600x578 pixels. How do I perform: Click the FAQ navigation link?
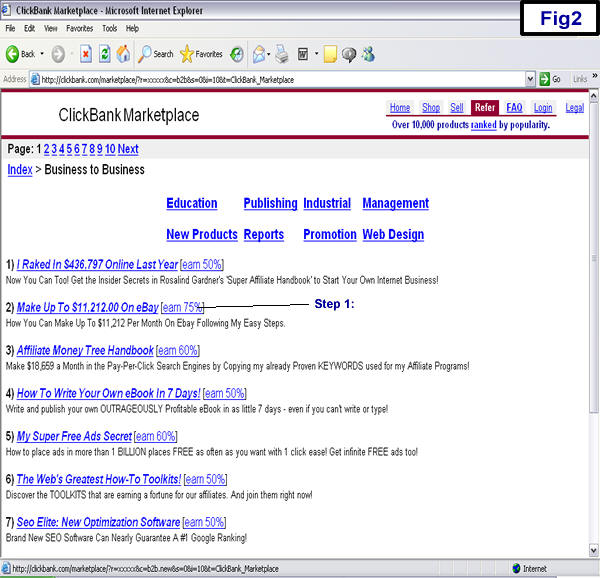(514, 107)
